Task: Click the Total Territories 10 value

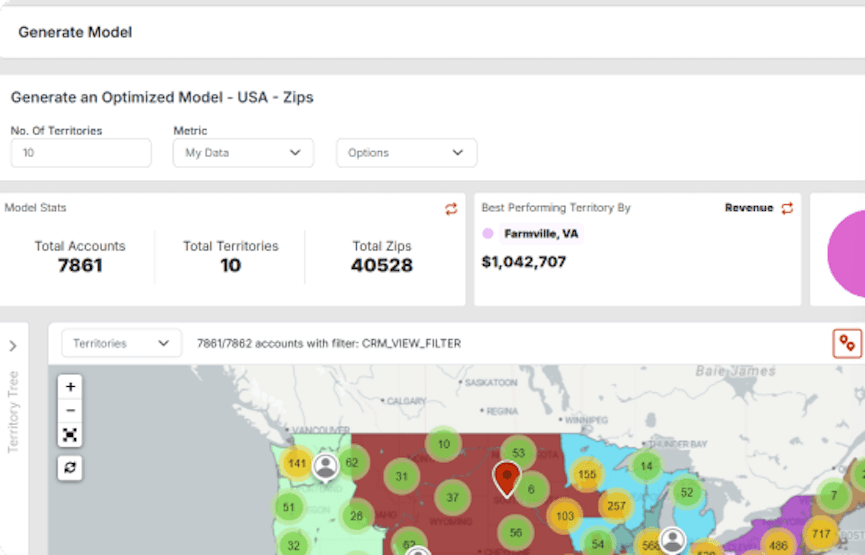Action: [231, 265]
